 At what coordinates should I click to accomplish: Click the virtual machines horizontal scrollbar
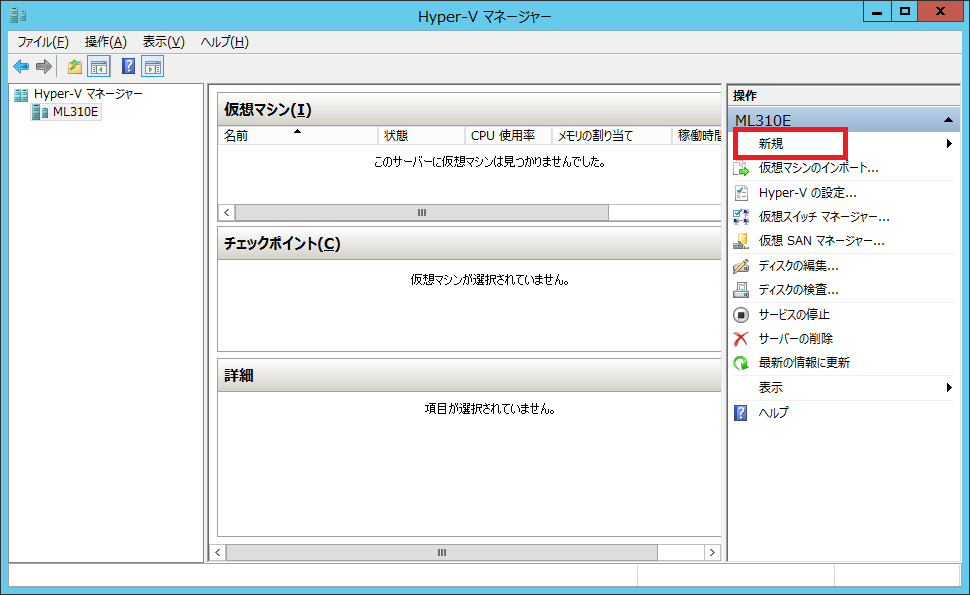coord(421,212)
